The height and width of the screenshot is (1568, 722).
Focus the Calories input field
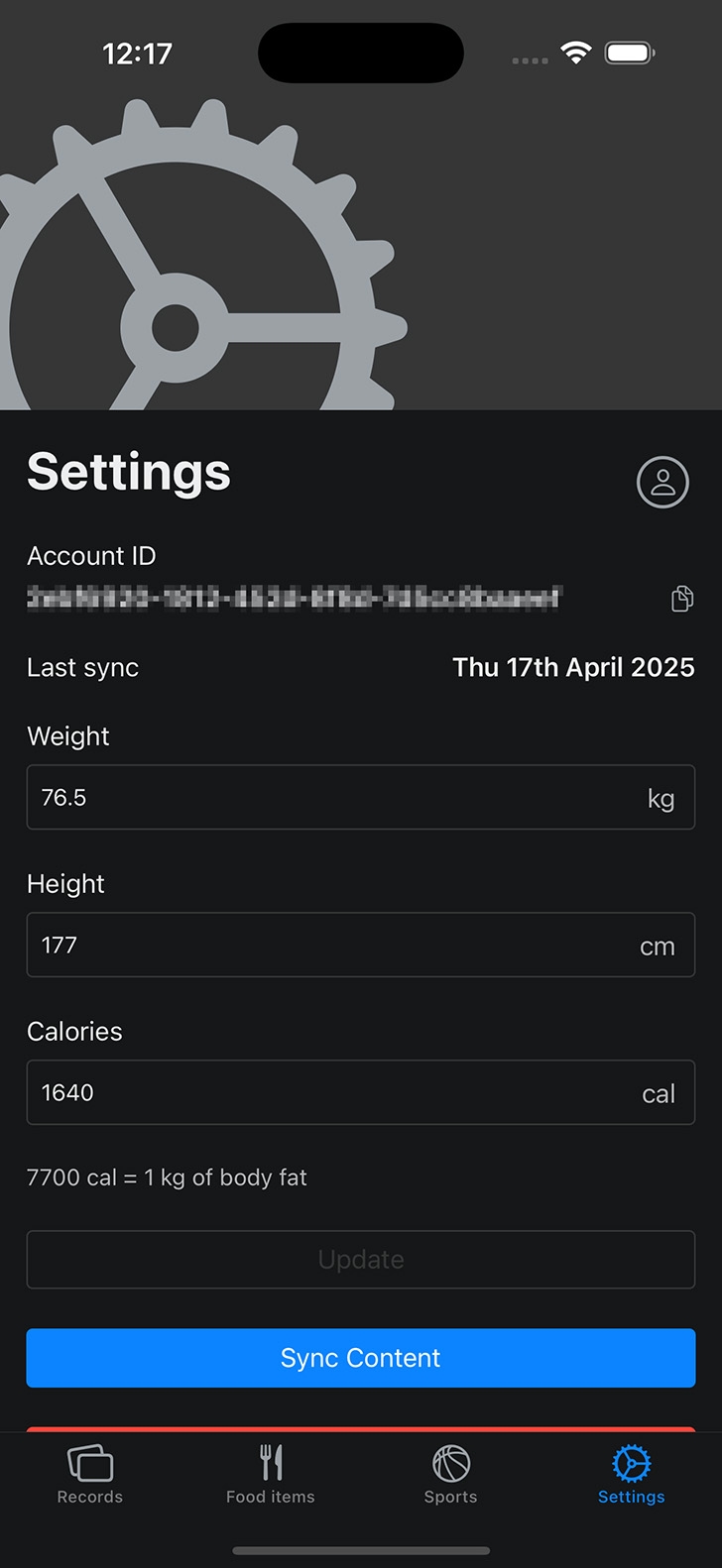361,1092
